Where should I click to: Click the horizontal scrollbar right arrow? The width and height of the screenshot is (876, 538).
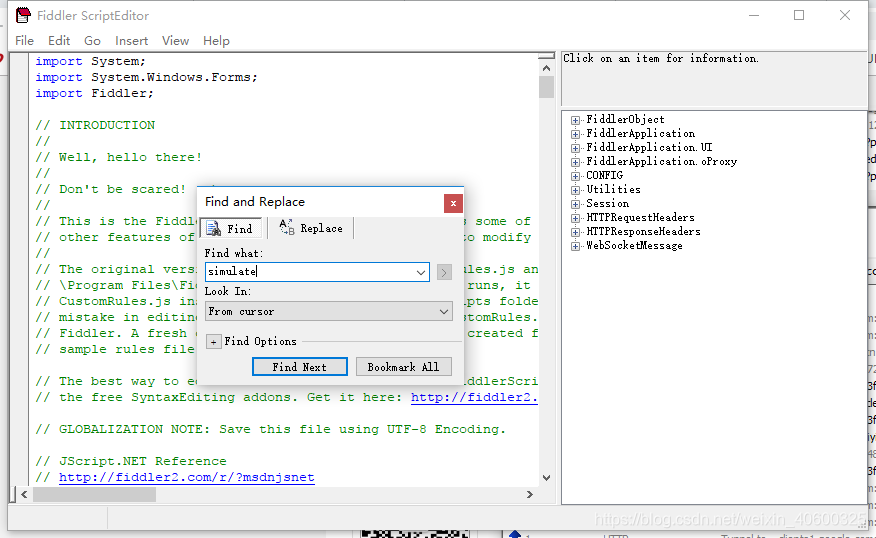(x=530, y=494)
